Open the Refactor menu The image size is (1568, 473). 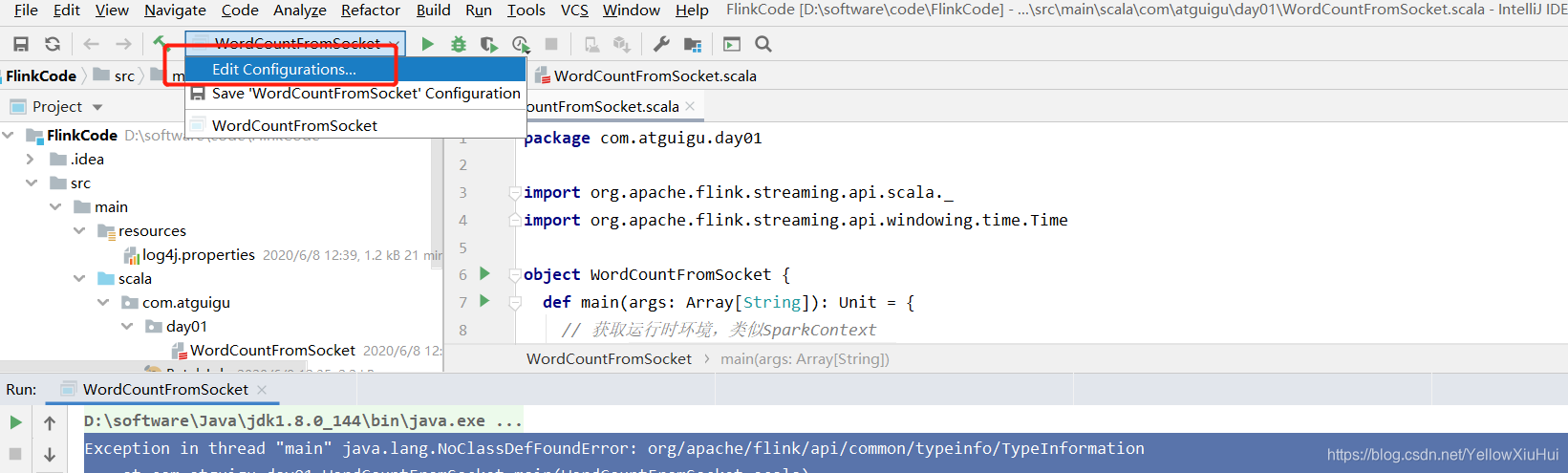tap(371, 10)
